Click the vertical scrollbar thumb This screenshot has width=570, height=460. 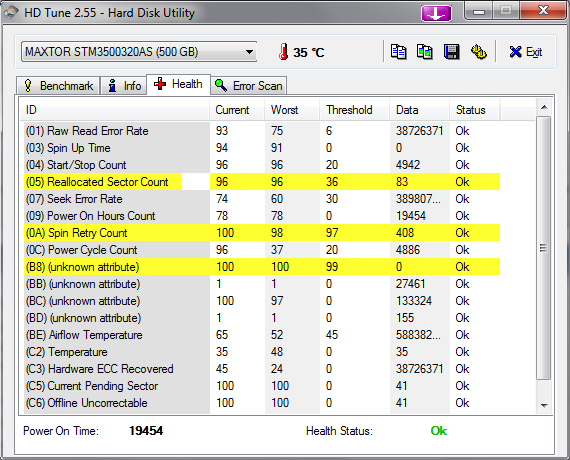pos(544,248)
